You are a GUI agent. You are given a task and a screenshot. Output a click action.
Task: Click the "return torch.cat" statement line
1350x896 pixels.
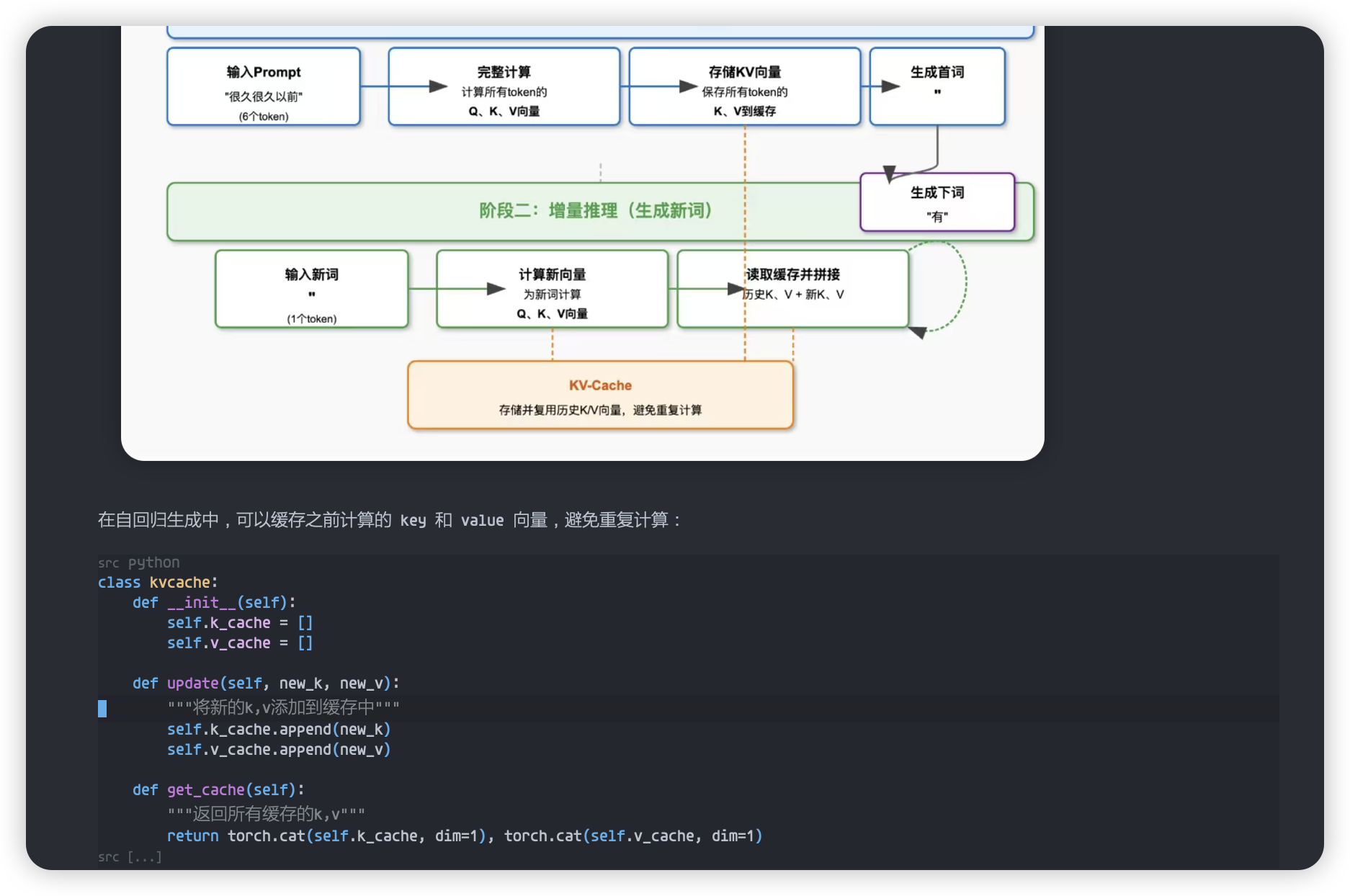(x=464, y=836)
